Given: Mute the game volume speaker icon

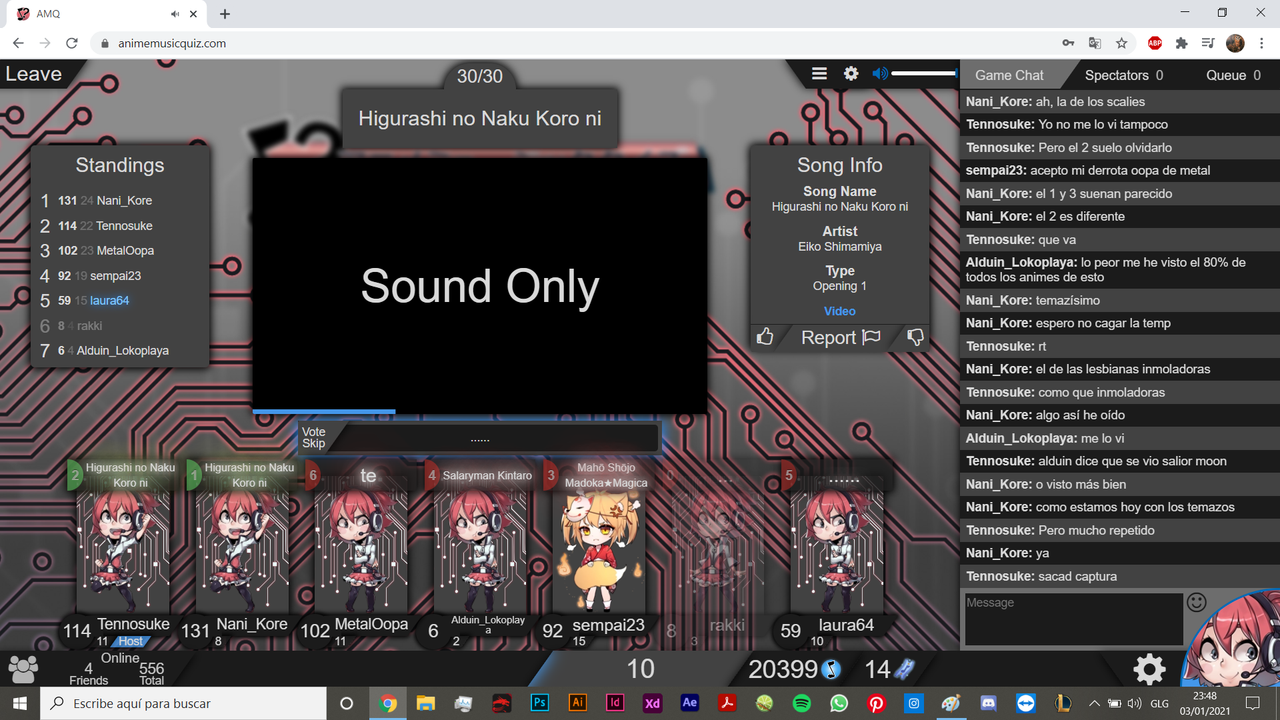Looking at the screenshot, I should pos(880,73).
